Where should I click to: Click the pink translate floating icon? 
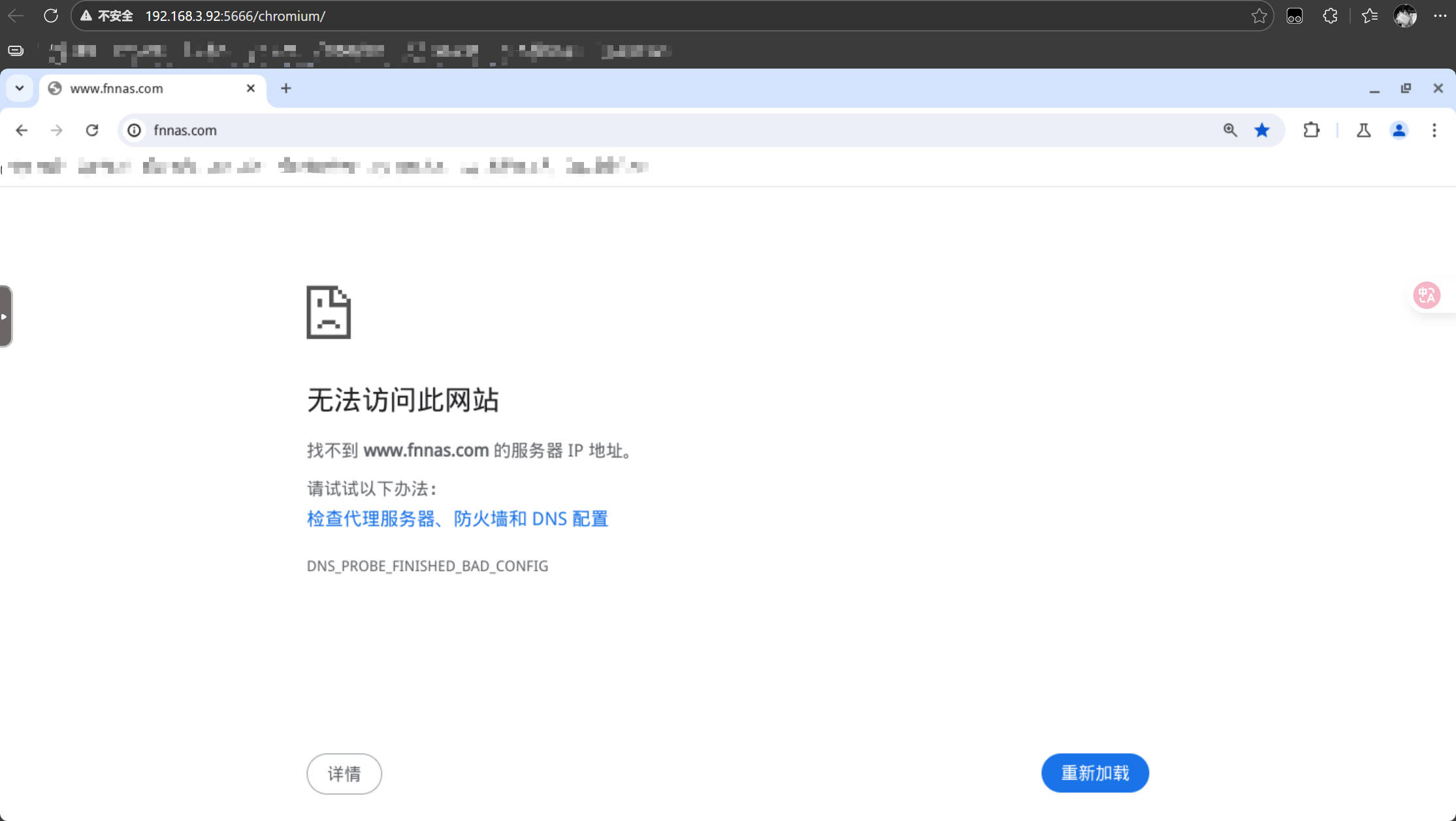point(1426,295)
